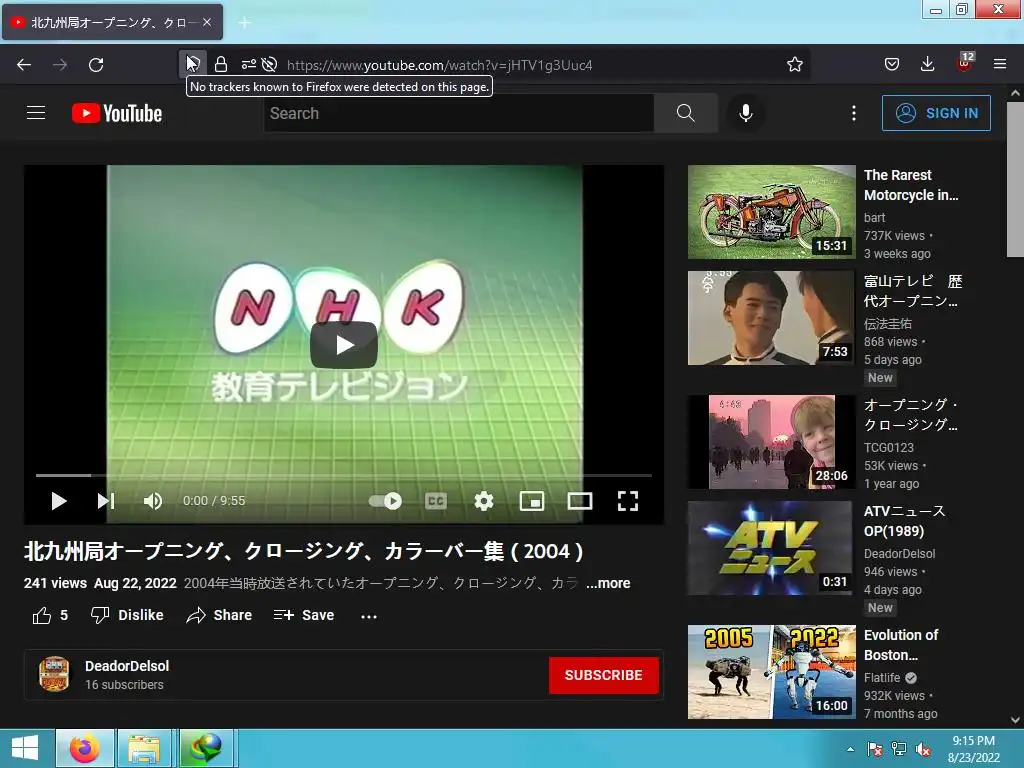Click the Dislike button
The width and height of the screenshot is (1024, 768).
tap(127, 615)
